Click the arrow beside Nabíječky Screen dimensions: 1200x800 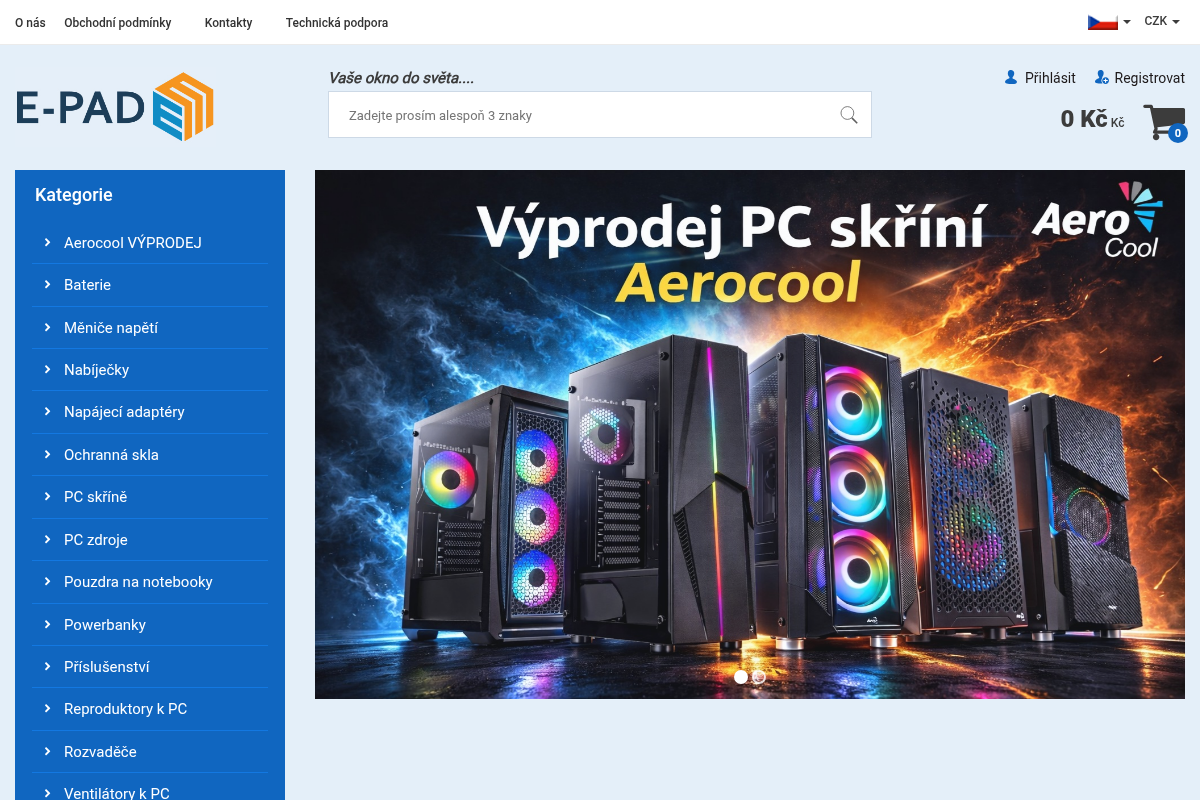[x=47, y=370]
